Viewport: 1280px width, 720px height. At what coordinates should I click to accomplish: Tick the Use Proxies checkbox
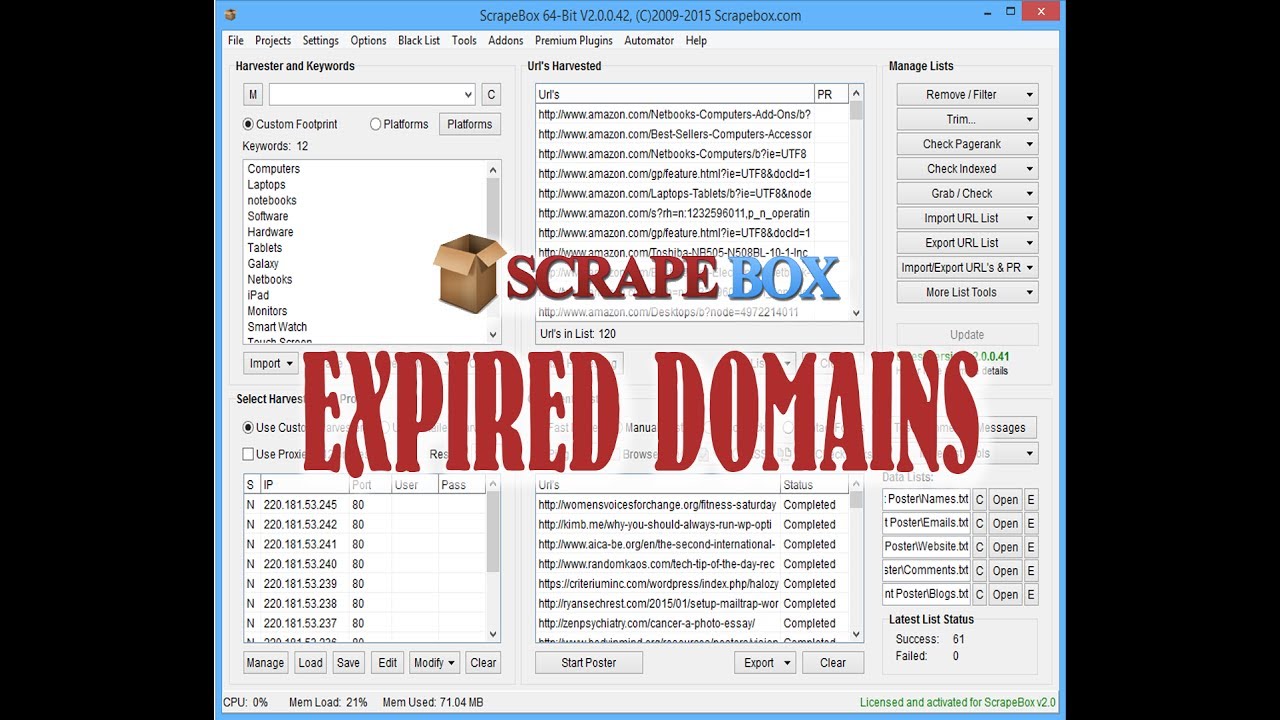tap(249, 454)
